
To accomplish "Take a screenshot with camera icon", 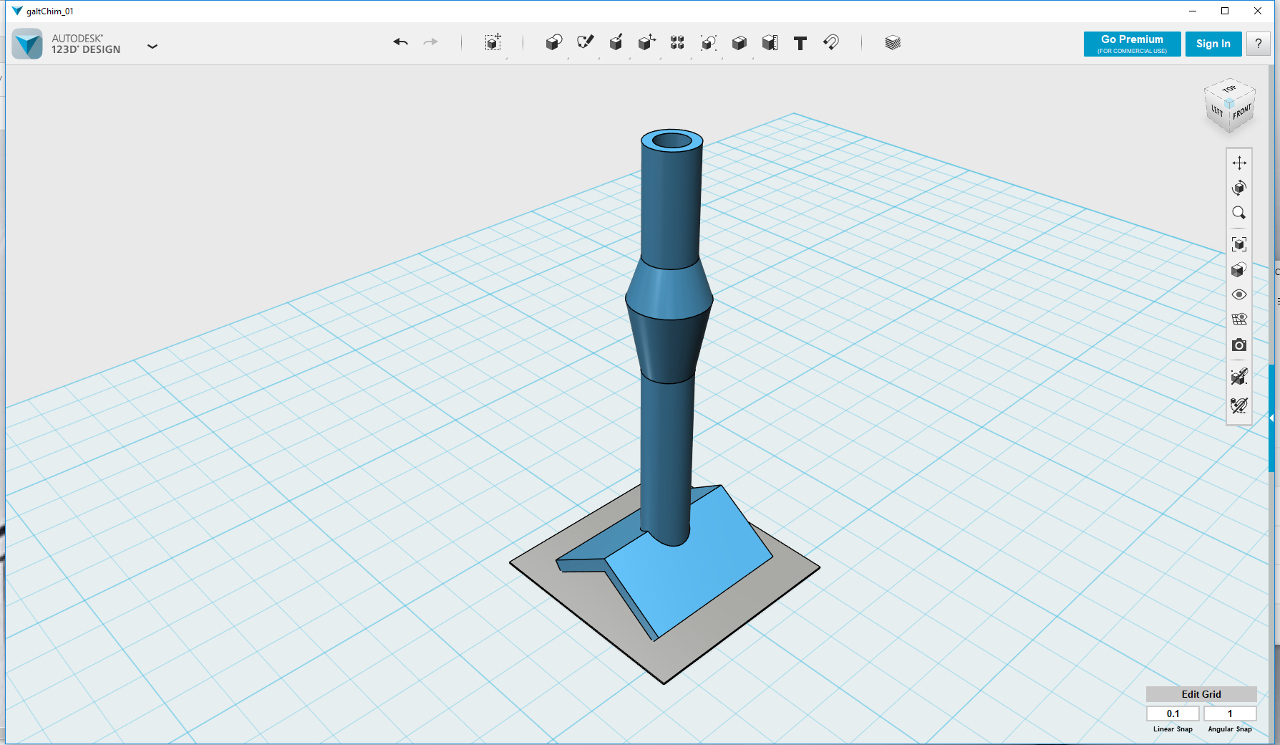I will click(x=1239, y=345).
